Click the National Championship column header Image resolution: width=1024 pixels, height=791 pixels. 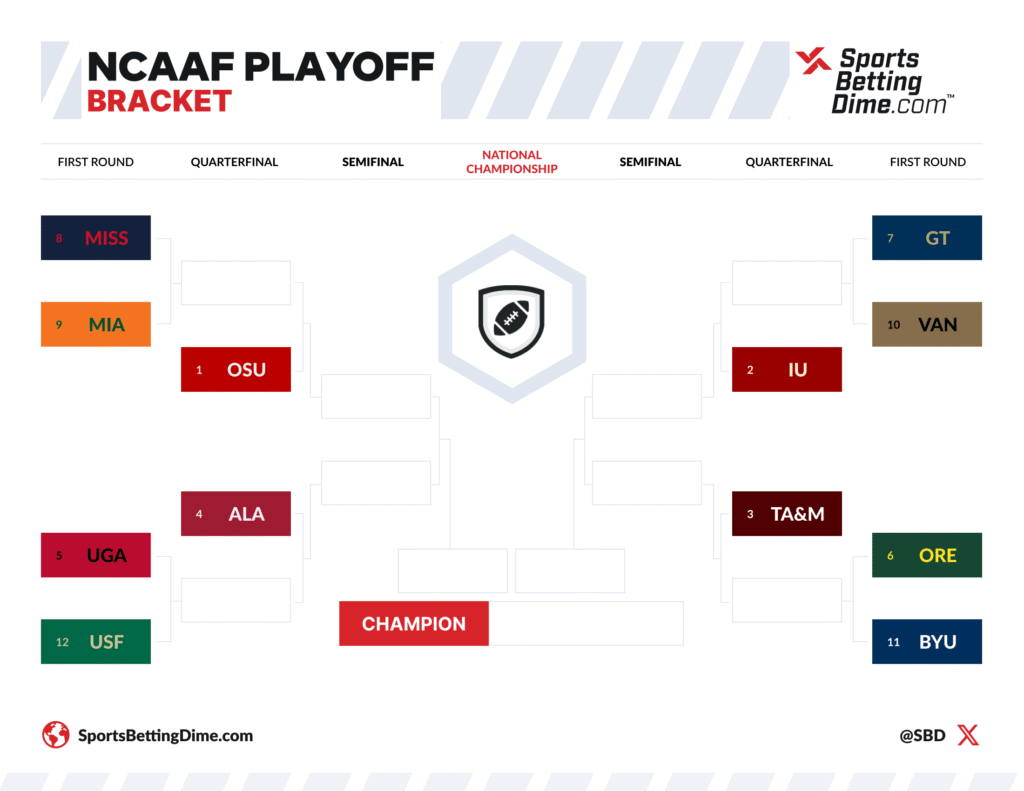511,162
